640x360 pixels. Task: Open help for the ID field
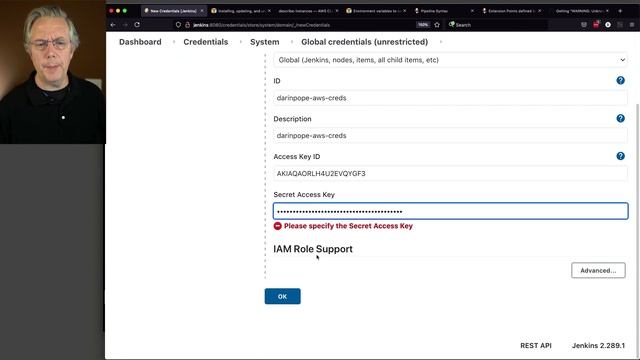[620, 80]
